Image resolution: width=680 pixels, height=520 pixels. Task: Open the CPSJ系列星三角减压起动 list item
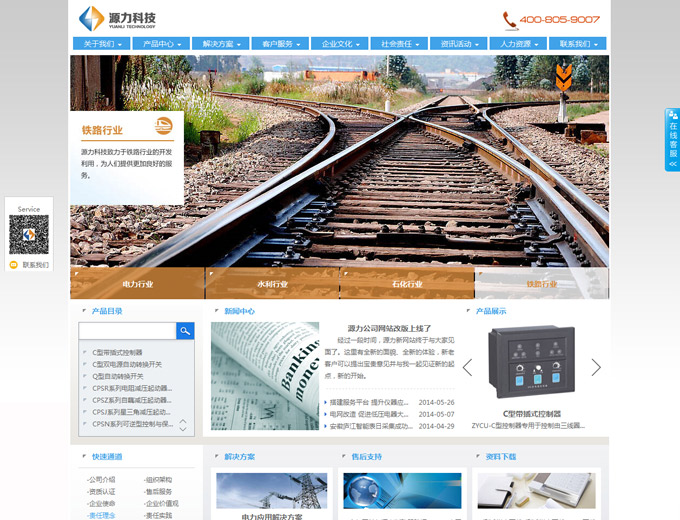coord(131,412)
